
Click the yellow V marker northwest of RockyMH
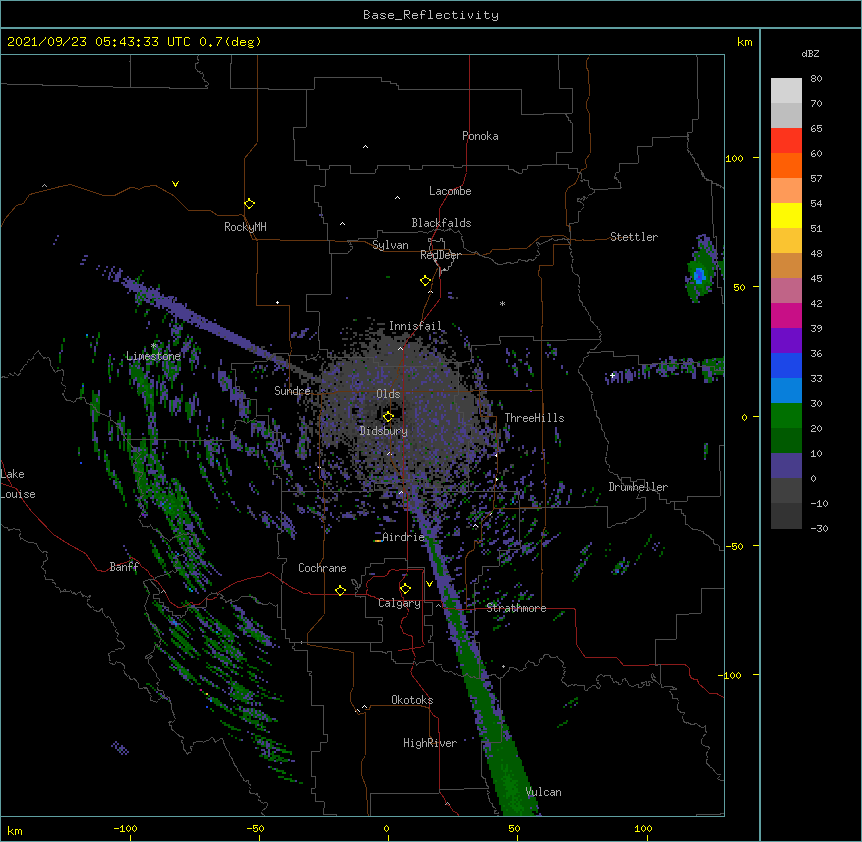175,184
